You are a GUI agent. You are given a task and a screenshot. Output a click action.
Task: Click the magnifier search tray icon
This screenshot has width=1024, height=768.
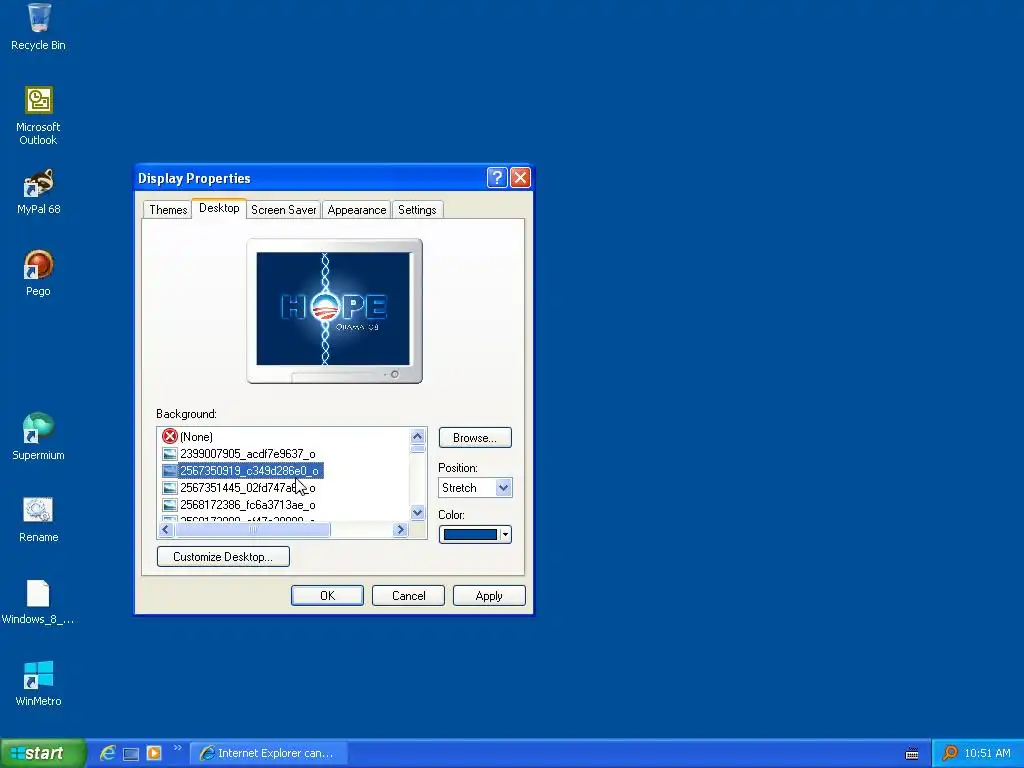coord(950,753)
